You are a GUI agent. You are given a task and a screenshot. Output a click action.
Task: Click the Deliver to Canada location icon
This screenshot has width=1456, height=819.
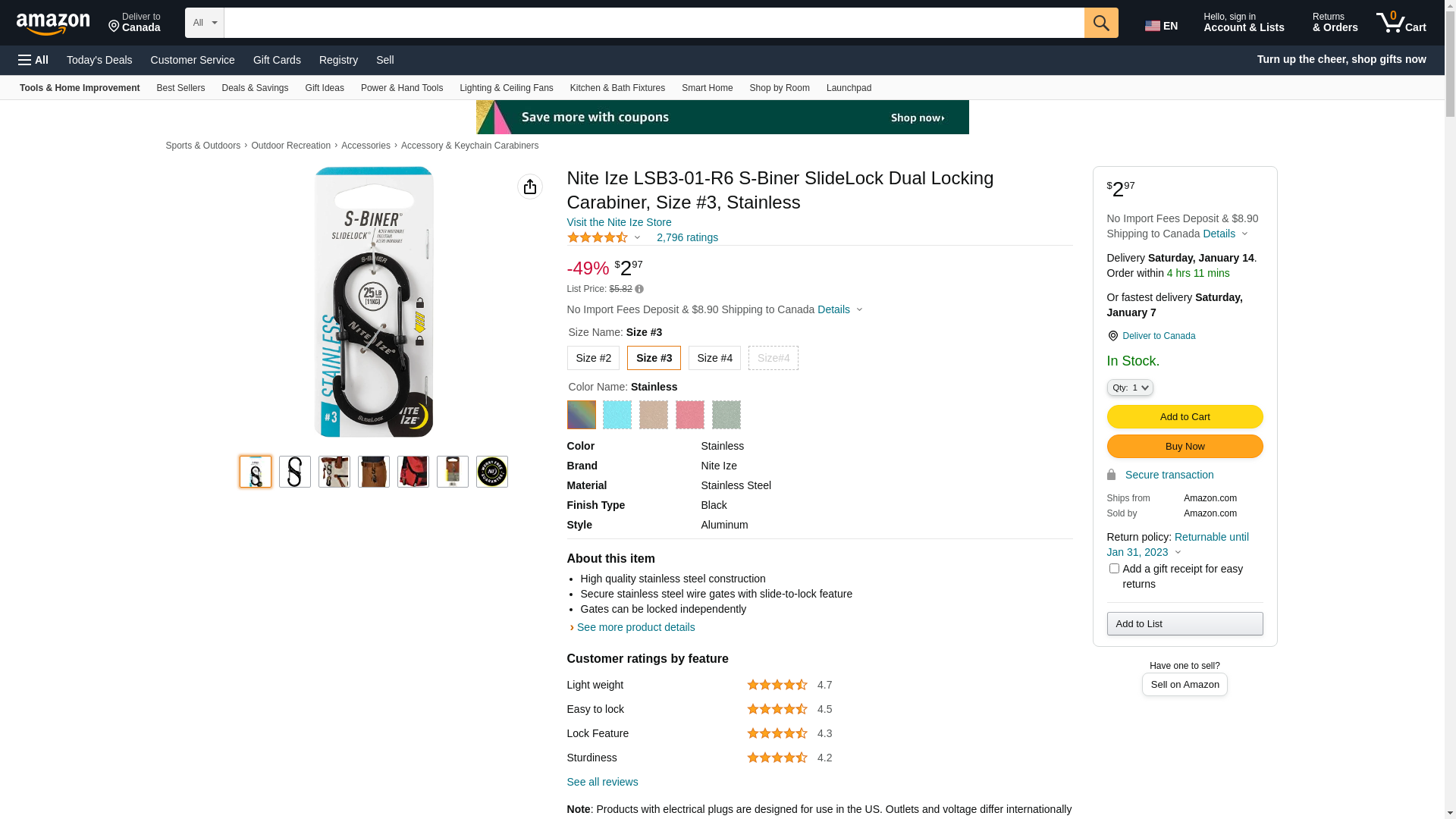[1112, 336]
